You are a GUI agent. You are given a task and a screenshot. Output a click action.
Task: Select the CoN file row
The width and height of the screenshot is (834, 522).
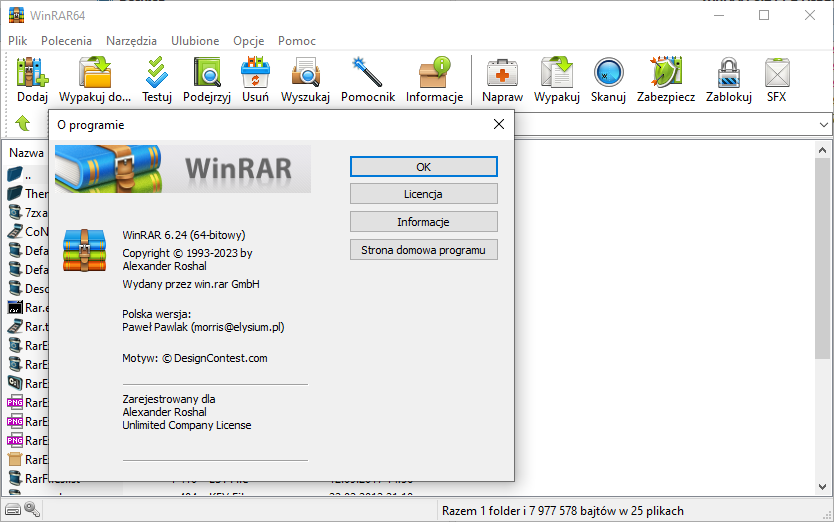click(28, 231)
